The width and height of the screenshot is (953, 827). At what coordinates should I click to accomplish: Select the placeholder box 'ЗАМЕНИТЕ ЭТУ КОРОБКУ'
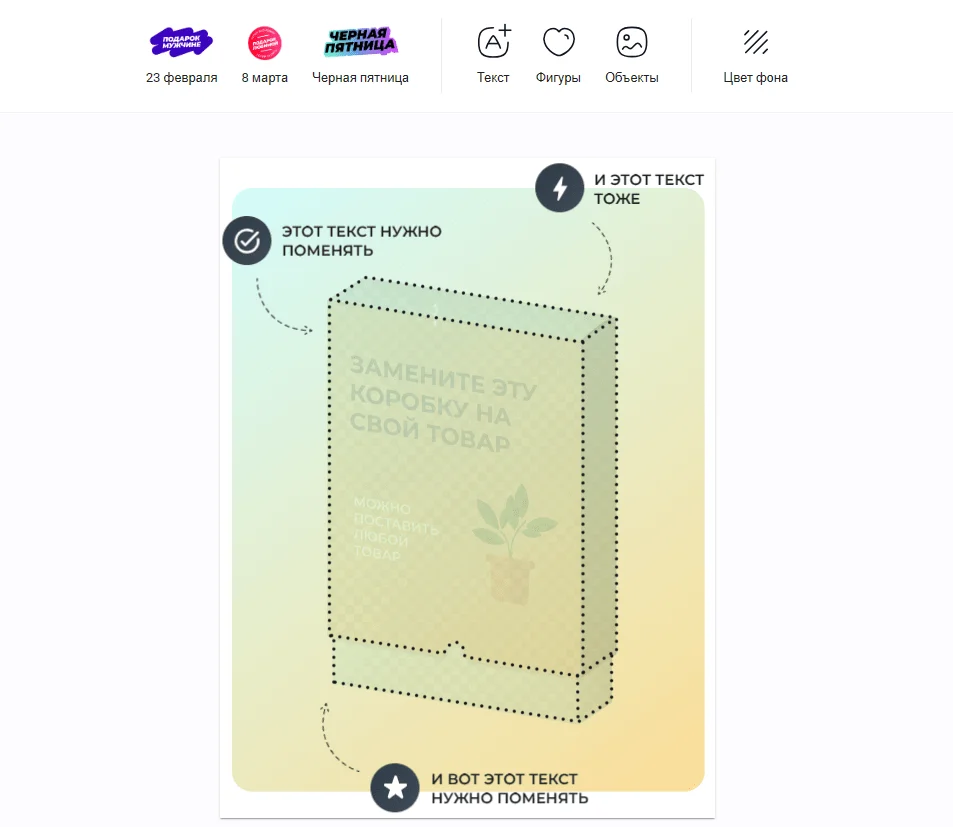tap(472, 498)
